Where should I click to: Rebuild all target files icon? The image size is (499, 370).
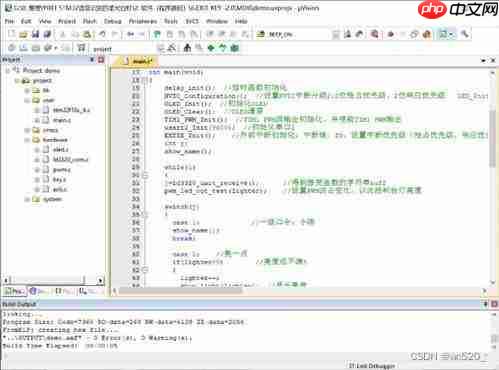[x=36, y=48]
